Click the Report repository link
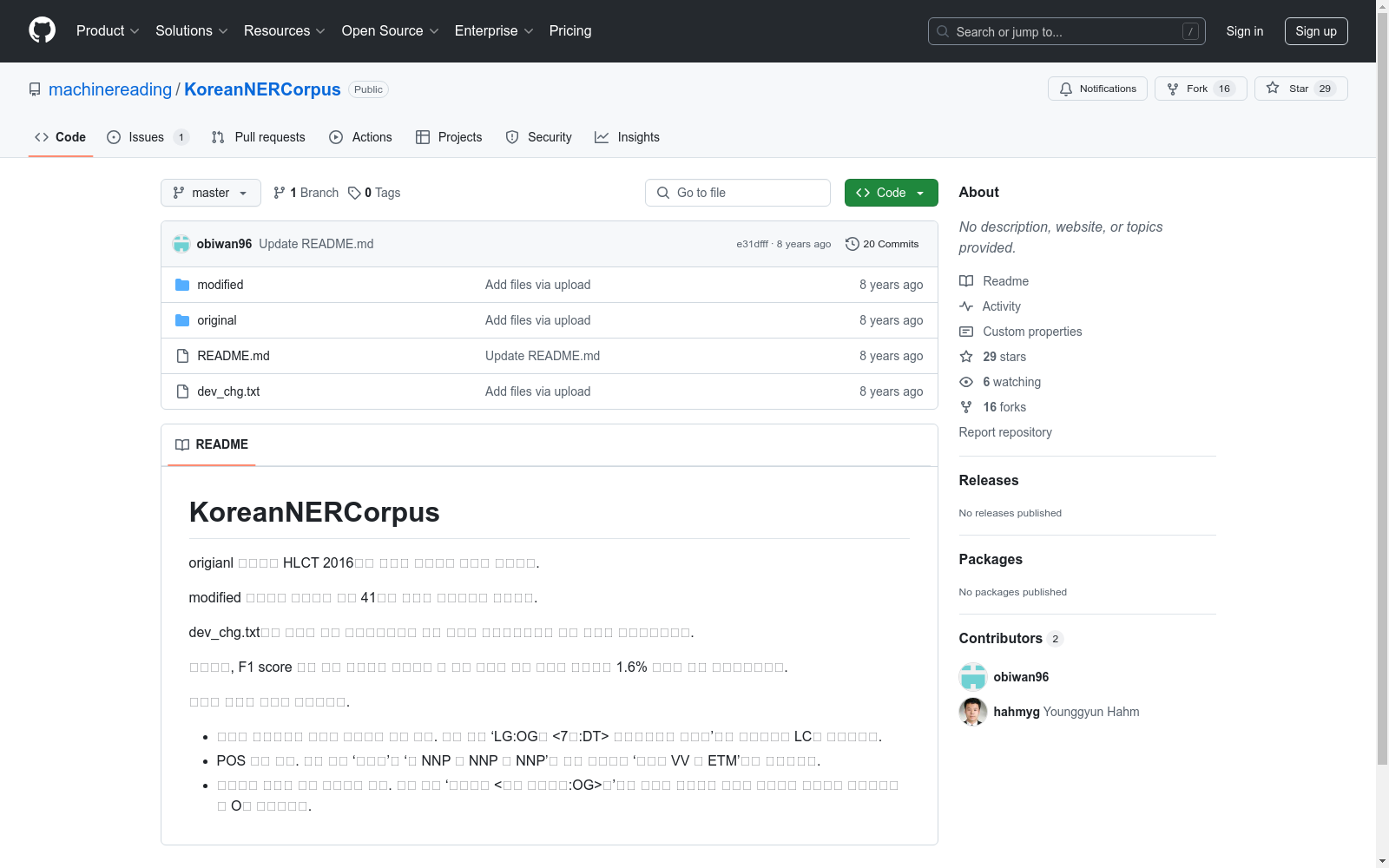Viewport: 1389px width, 868px height. [1005, 432]
